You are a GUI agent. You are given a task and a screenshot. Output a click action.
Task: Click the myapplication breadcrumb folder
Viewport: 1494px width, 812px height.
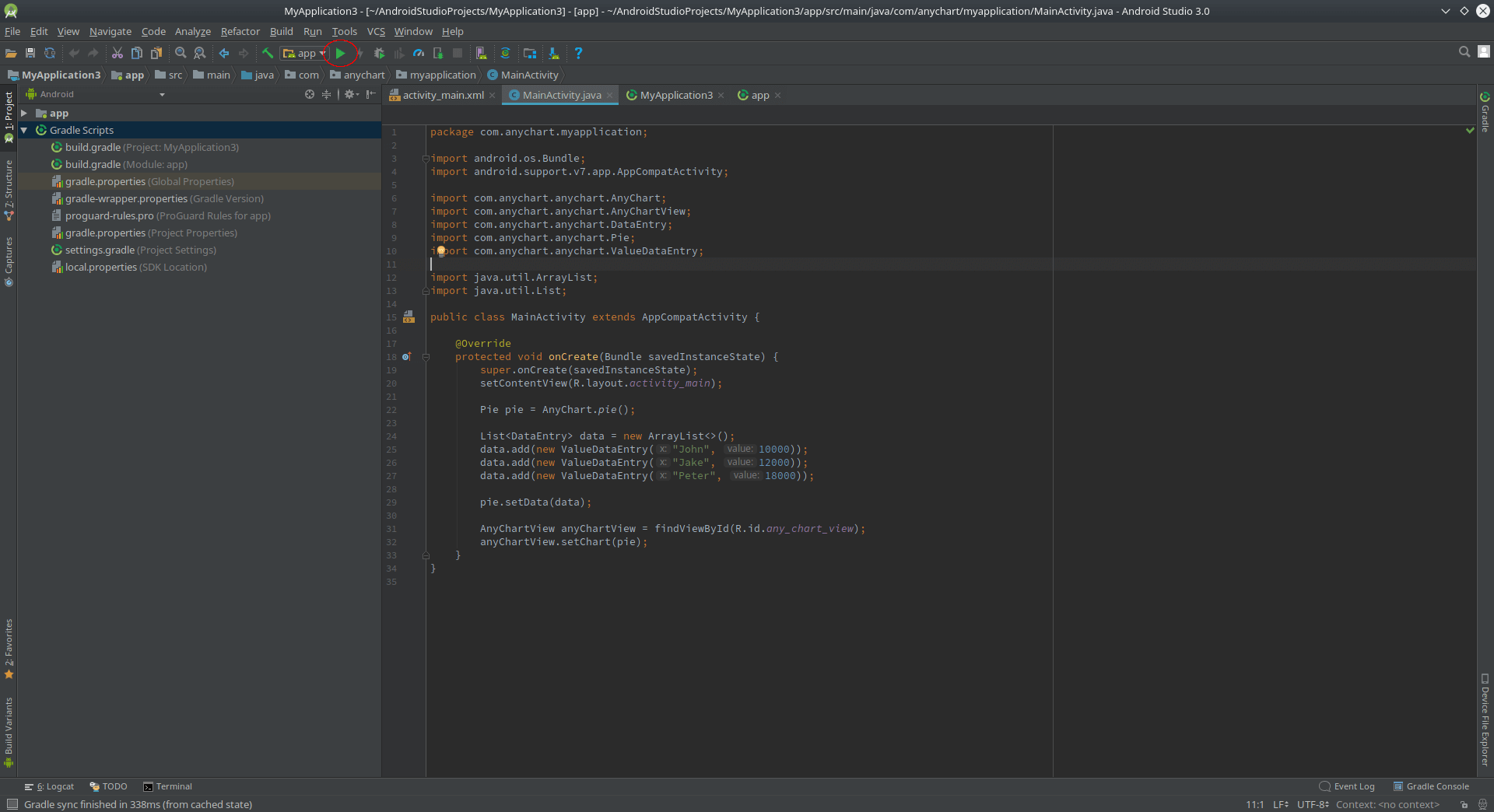pyautogui.click(x=436, y=75)
